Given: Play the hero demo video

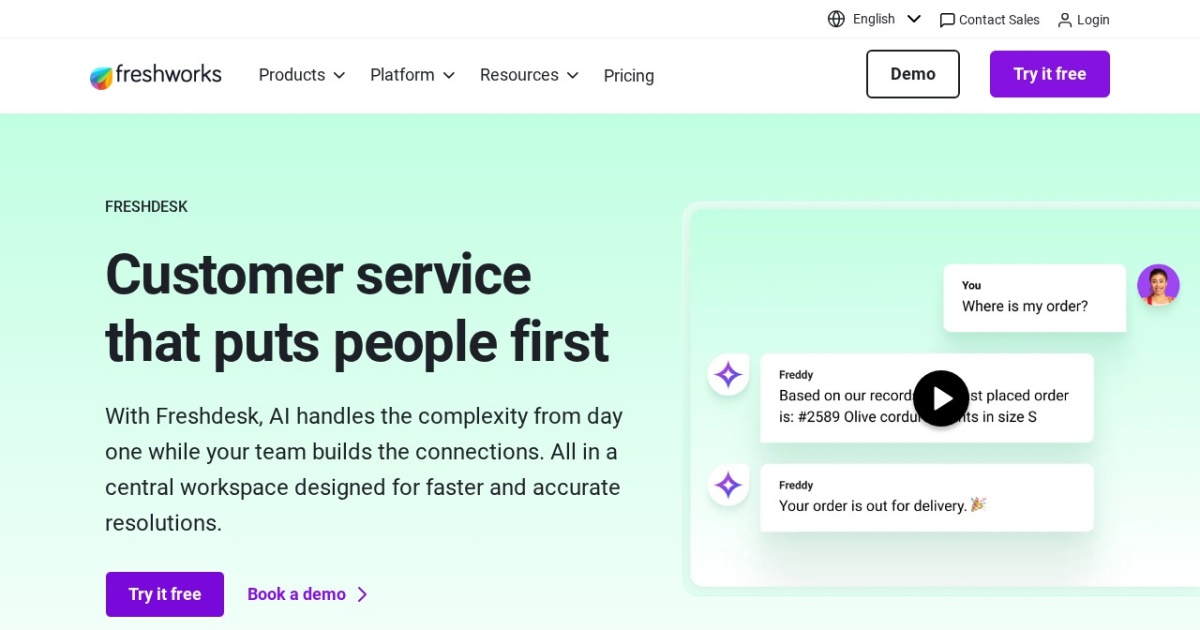Looking at the screenshot, I should (x=940, y=398).
